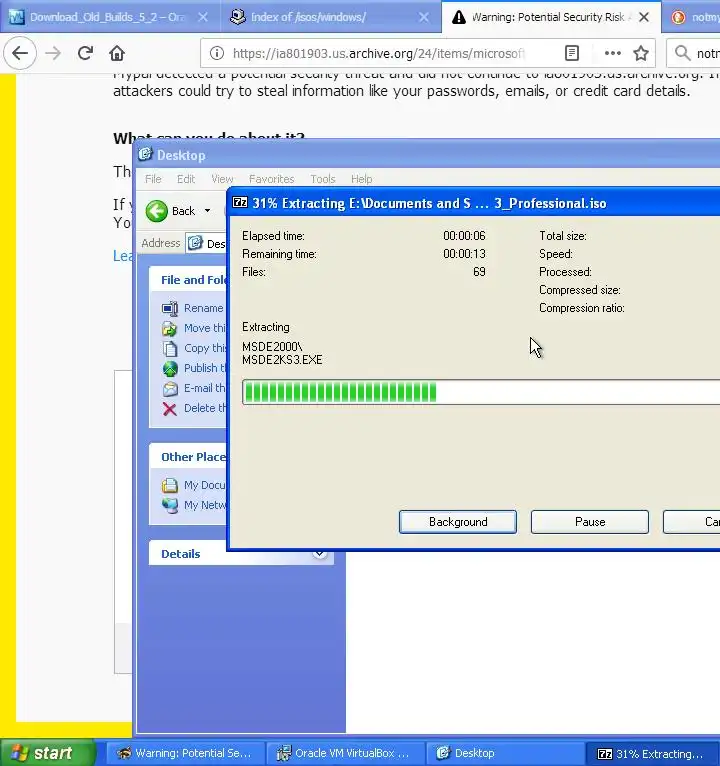This screenshot has width=720, height=766.
Task: Click the Copy this file icon
Action: point(169,348)
